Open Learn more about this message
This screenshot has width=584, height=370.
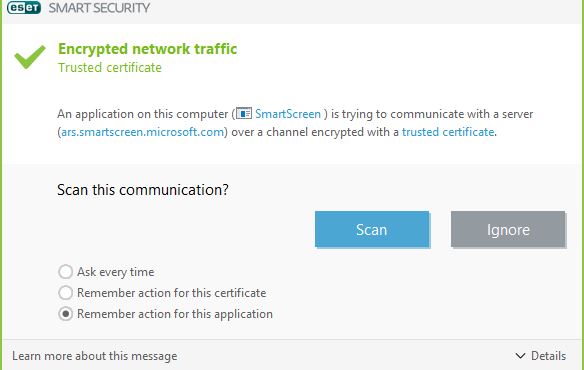(x=95, y=356)
